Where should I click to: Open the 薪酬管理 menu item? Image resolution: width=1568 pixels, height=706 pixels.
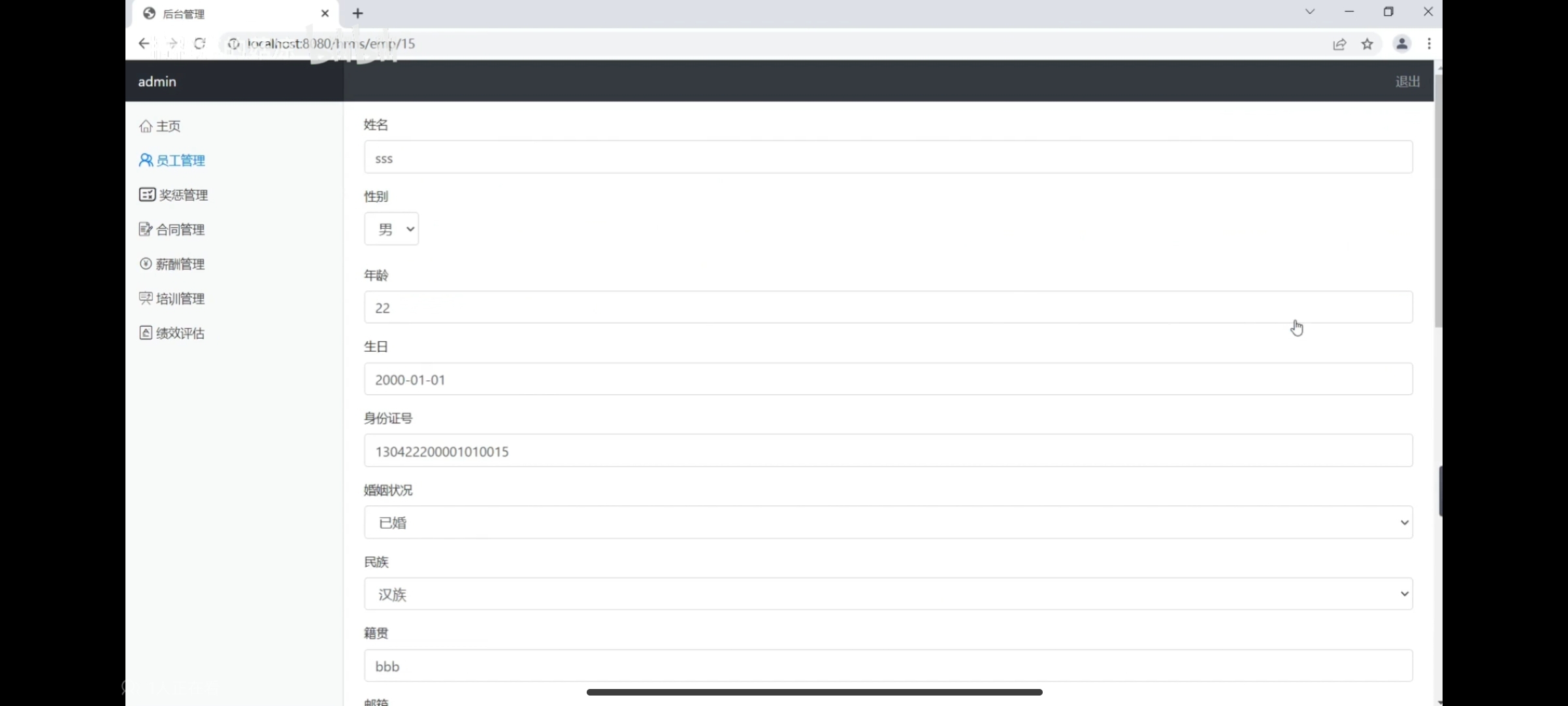point(180,264)
